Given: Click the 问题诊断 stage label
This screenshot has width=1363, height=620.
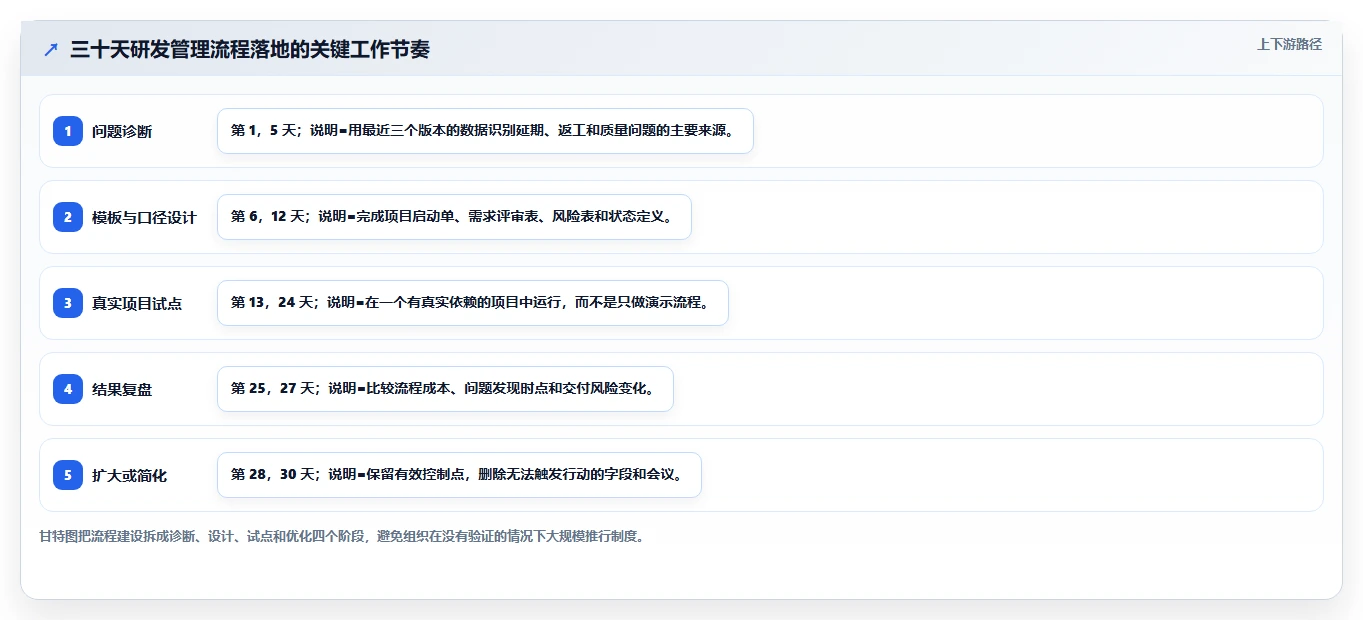Looking at the screenshot, I should tap(122, 132).
